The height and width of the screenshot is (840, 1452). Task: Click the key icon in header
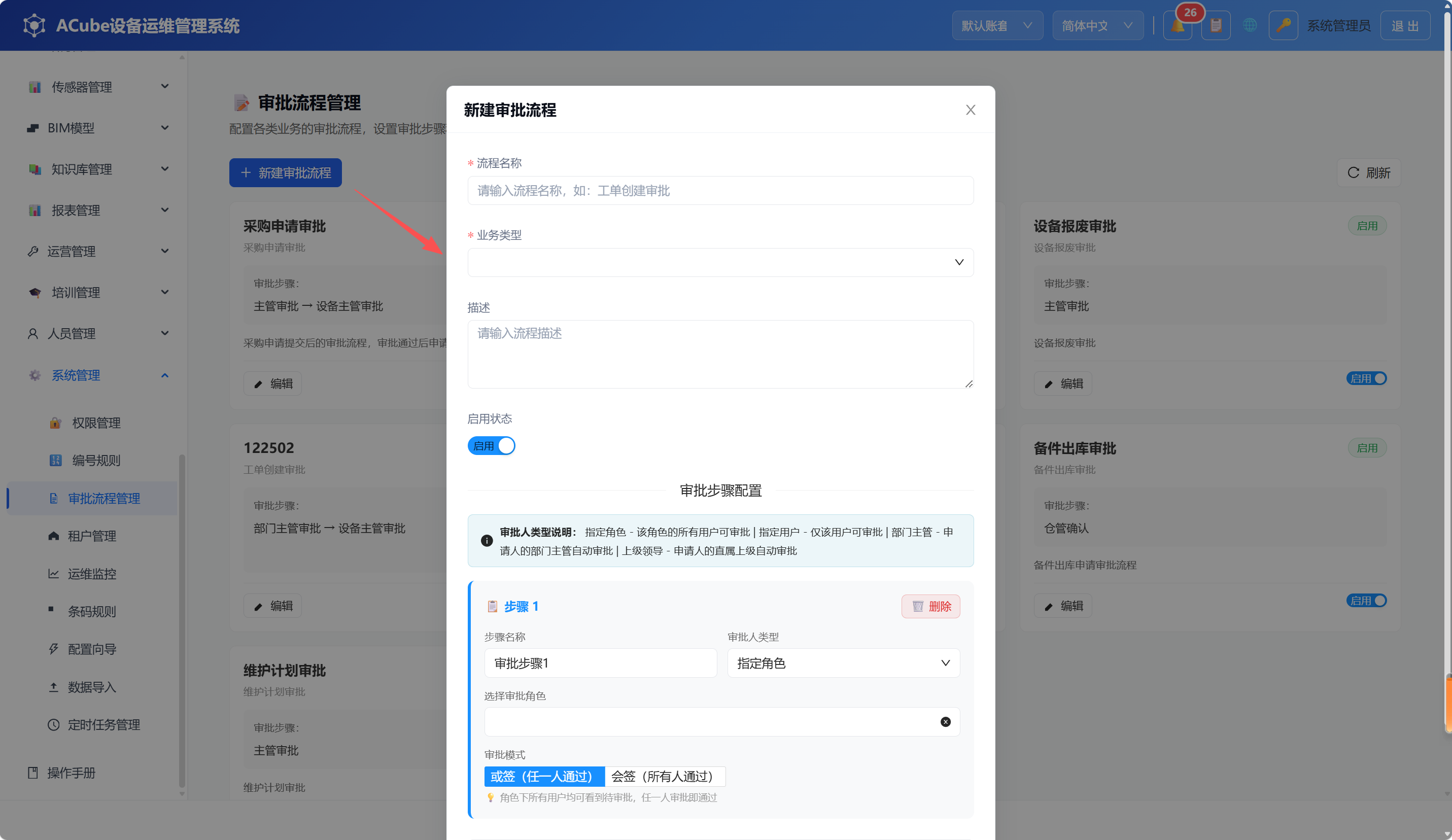[1283, 26]
